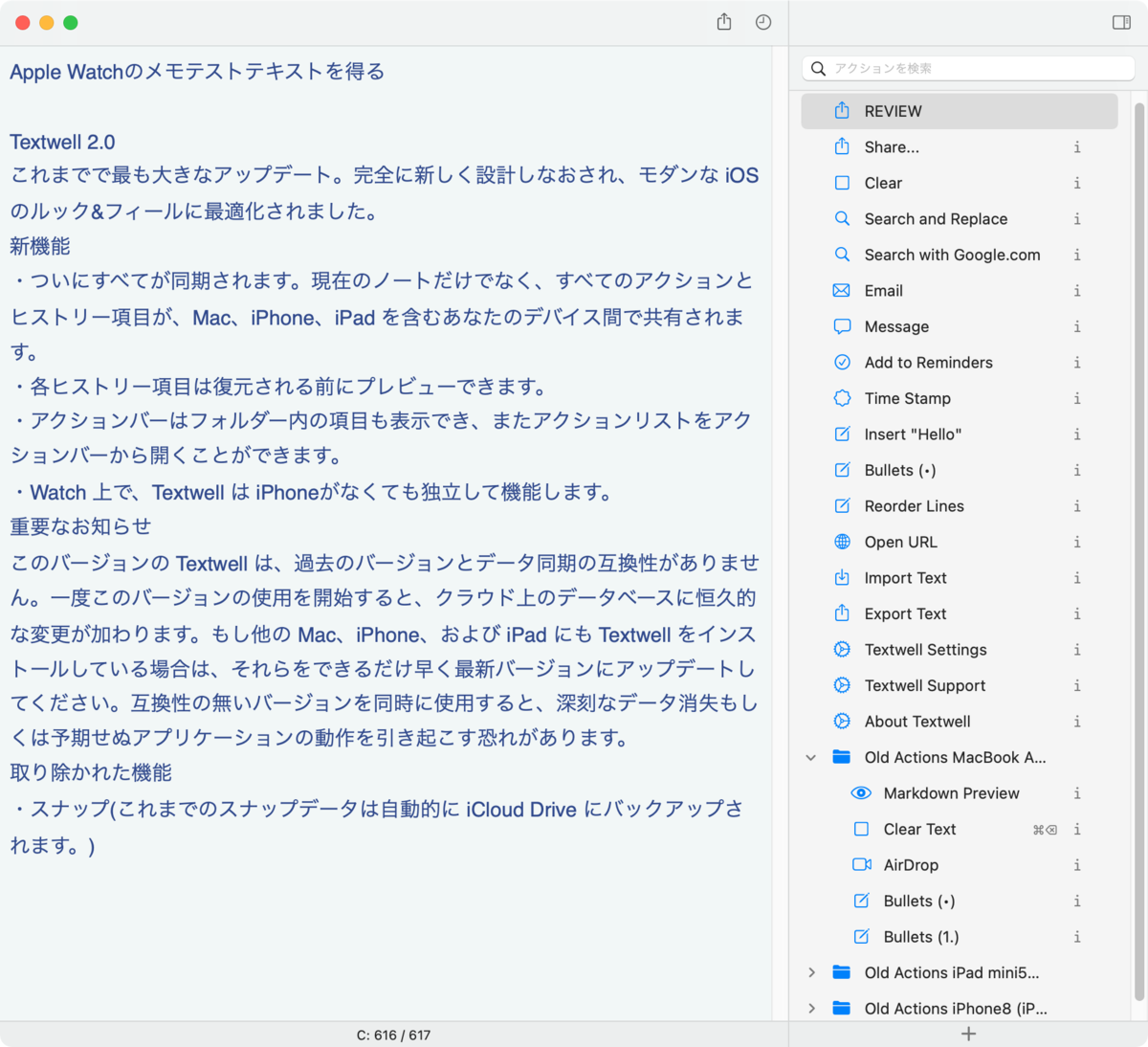The image size is (1148, 1047).
Task: Click the Share... action icon
Action: click(842, 146)
